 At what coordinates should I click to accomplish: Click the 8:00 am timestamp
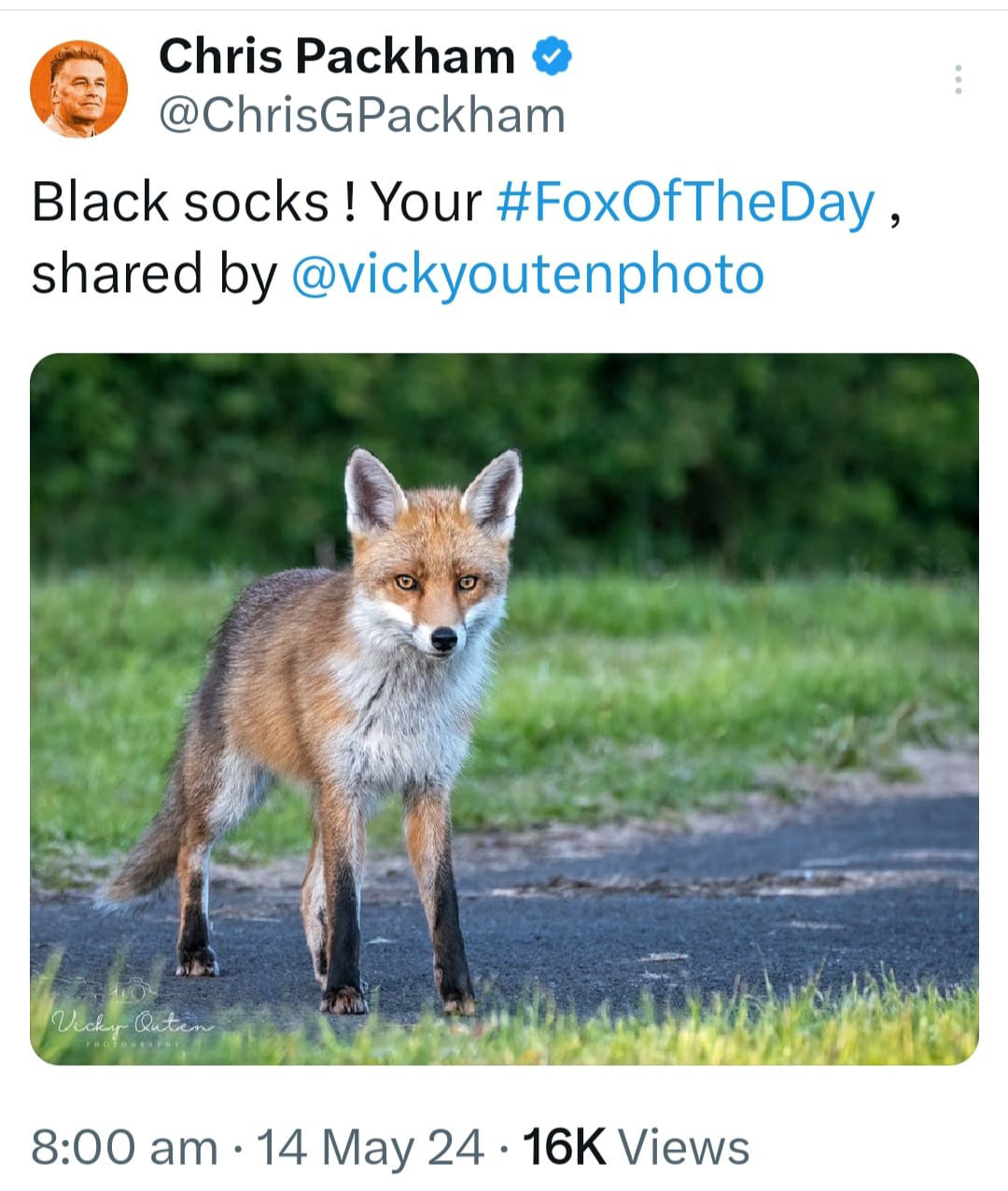(x=123, y=1146)
